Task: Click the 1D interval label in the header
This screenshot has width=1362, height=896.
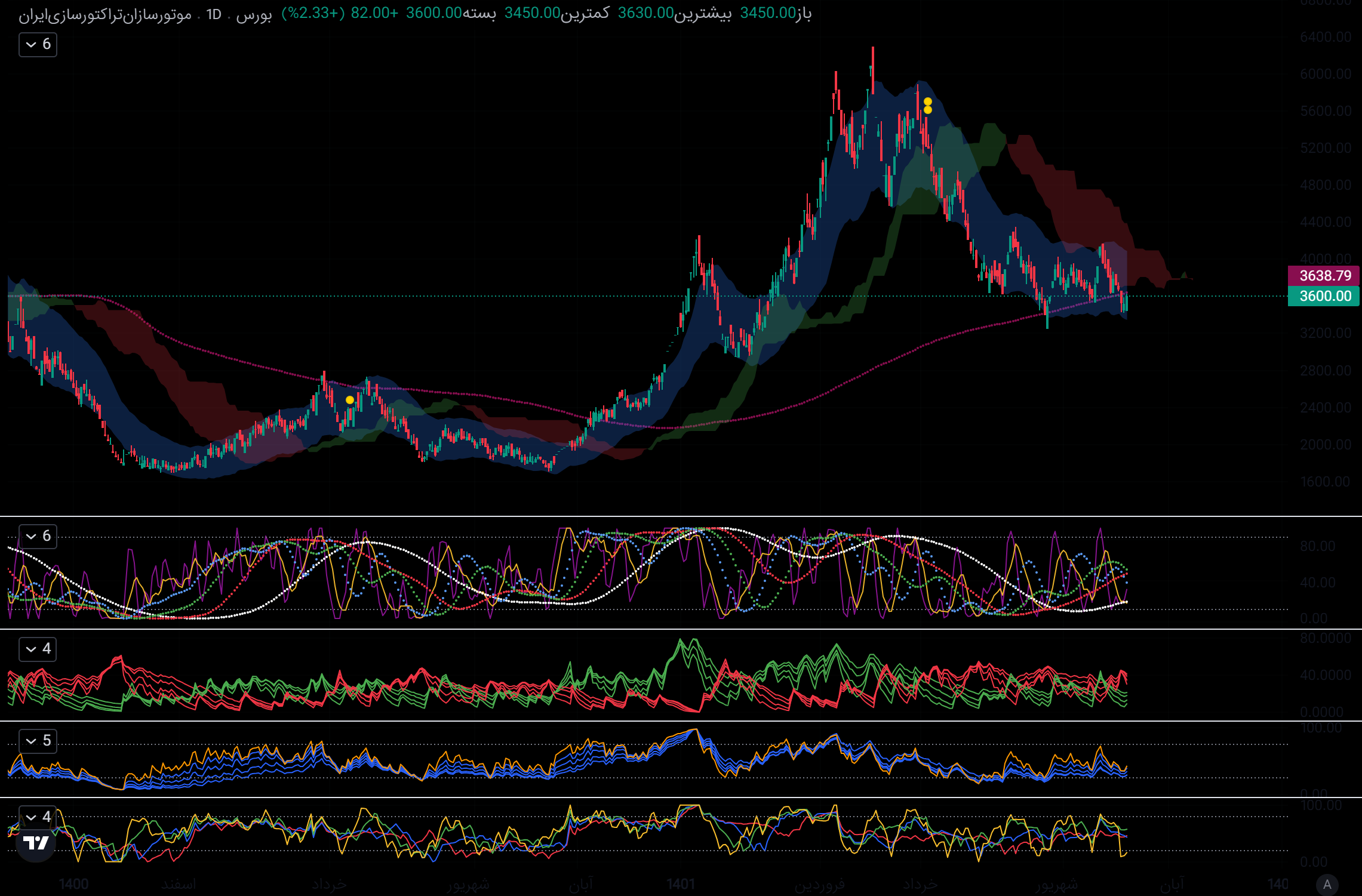Action: pyautogui.click(x=214, y=14)
